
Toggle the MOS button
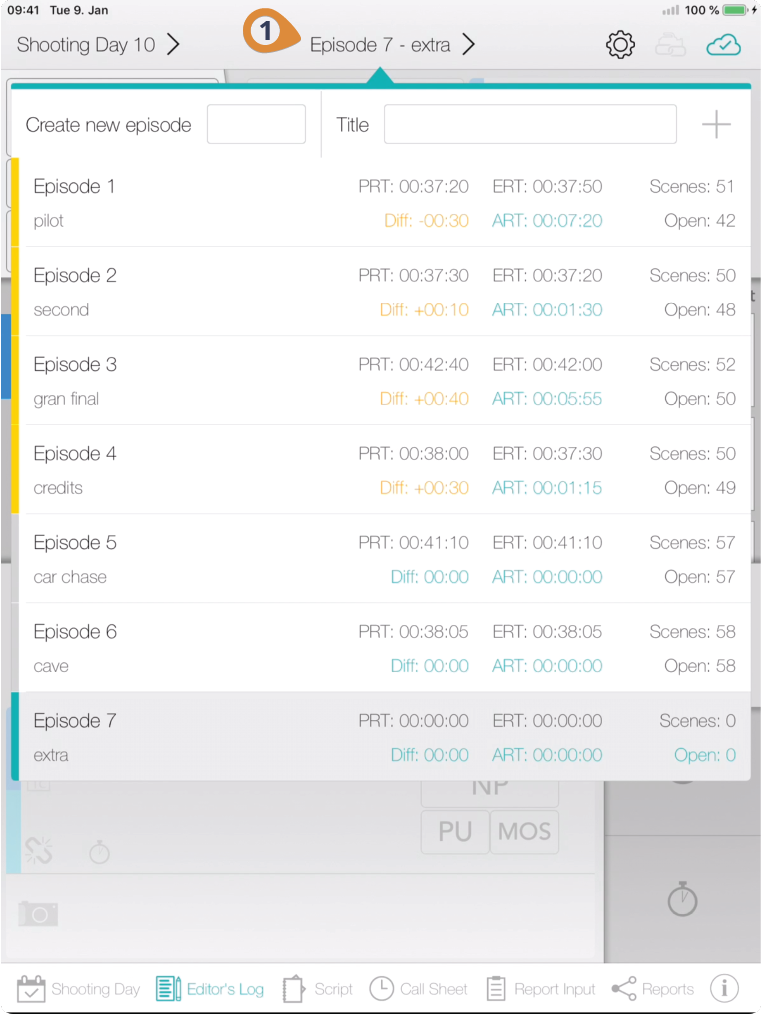point(524,832)
